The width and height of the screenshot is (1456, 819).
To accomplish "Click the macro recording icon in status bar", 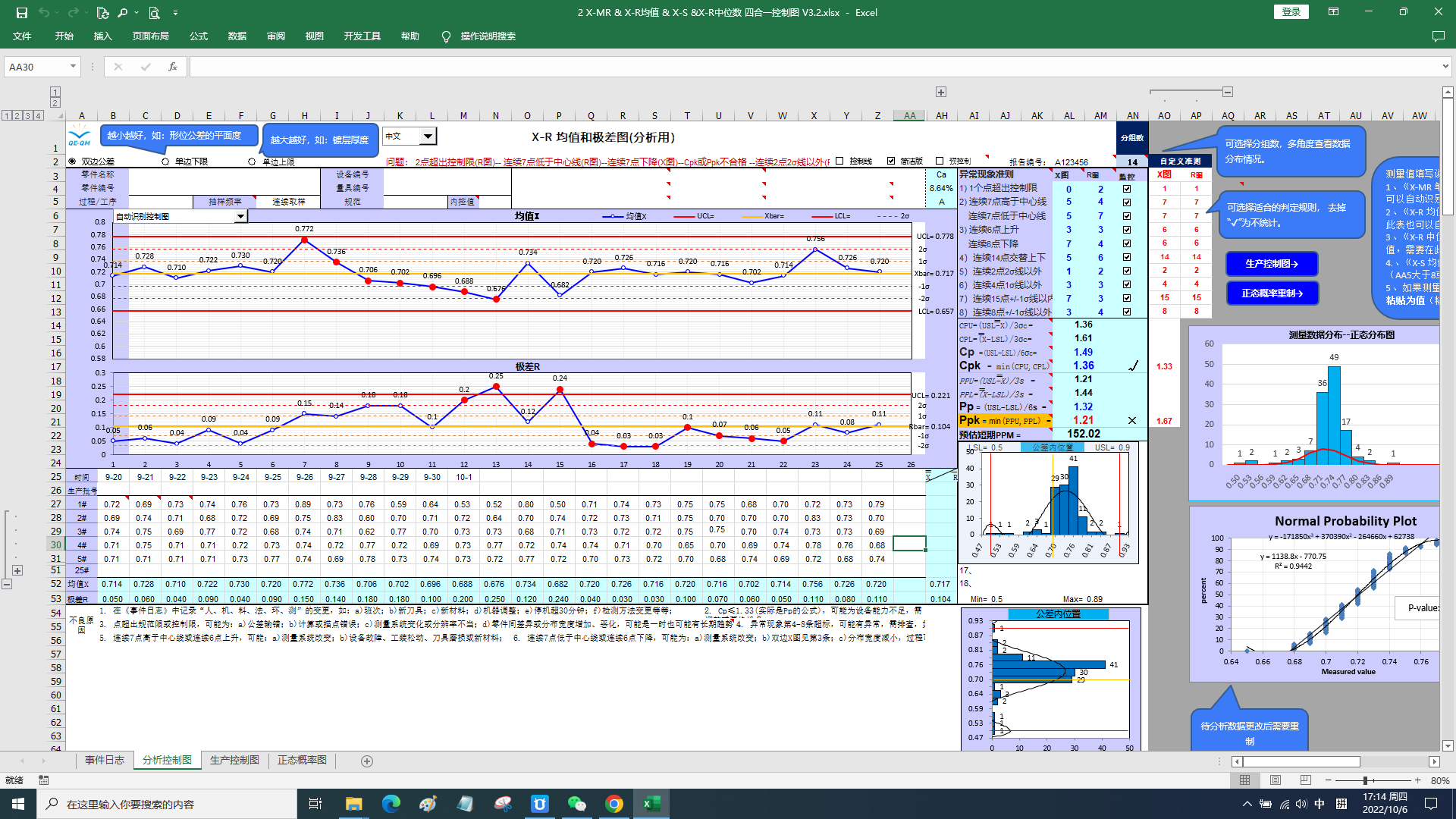I will click(x=44, y=780).
